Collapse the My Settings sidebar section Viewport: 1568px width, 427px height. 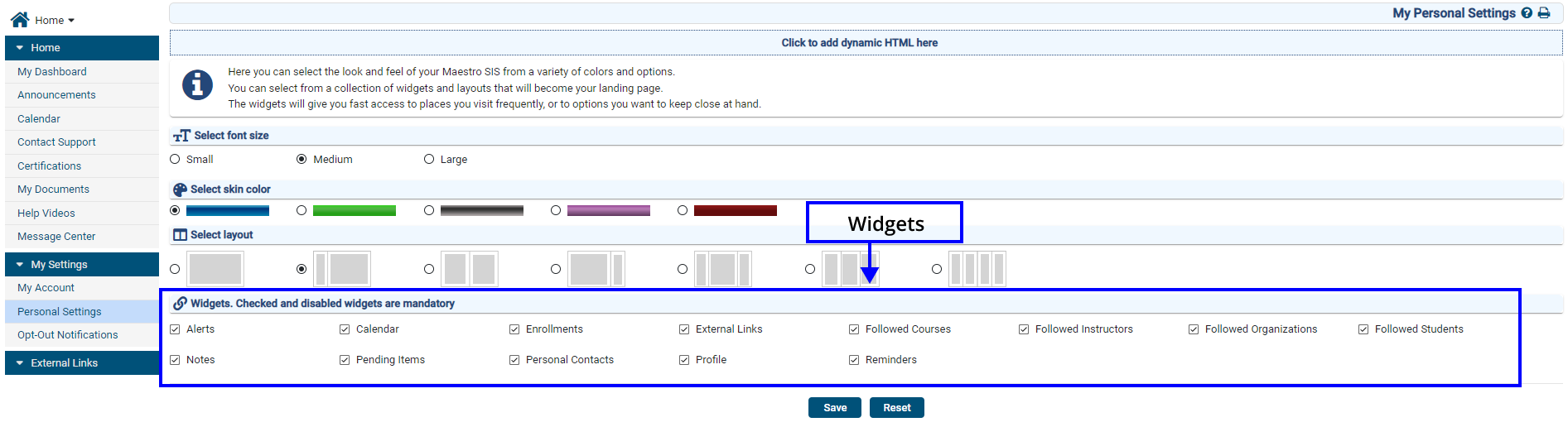pos(20,265)
